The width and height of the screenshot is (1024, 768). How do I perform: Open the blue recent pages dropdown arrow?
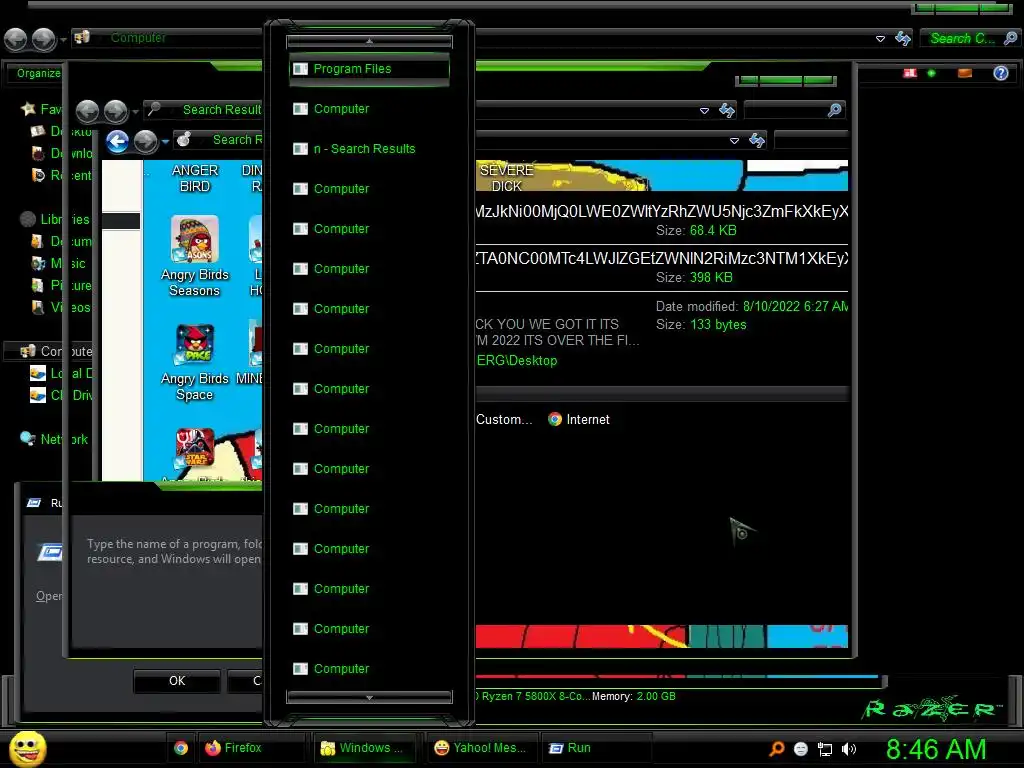[165, 142]
